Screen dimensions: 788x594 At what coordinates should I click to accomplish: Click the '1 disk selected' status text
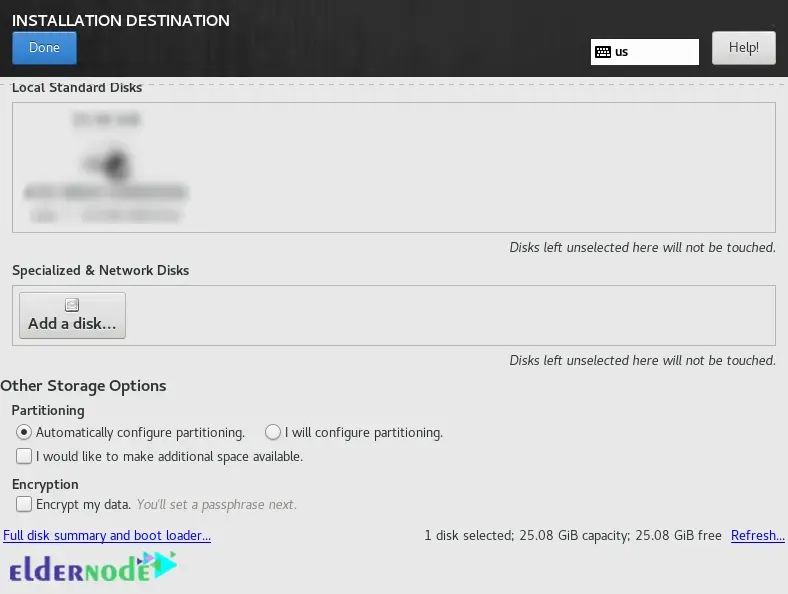click(x=572, y=536)
